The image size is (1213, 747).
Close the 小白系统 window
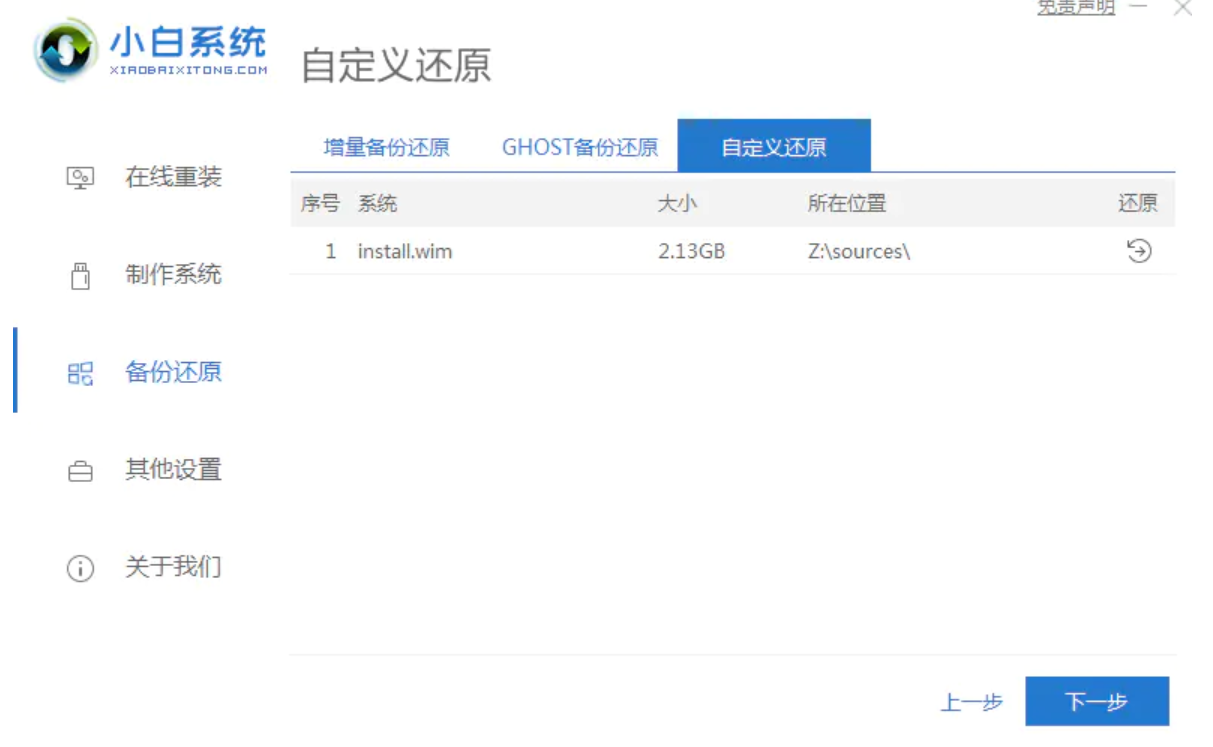tap(1183, 8)
